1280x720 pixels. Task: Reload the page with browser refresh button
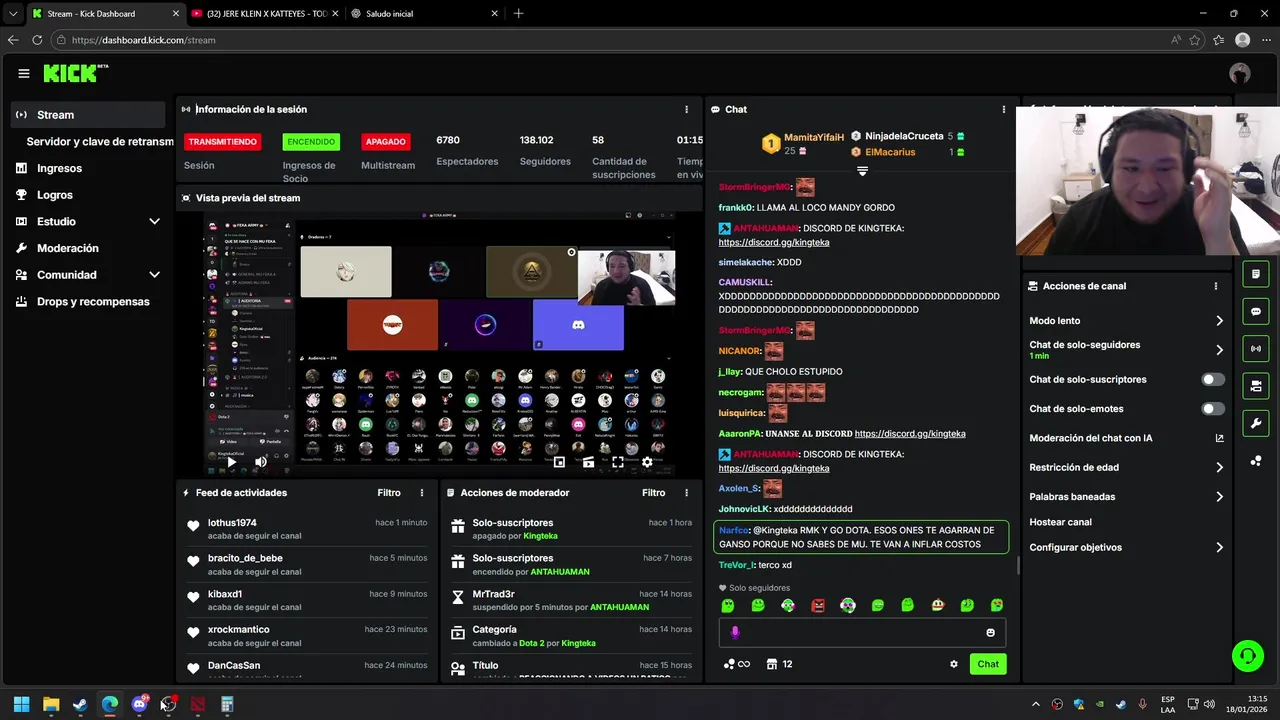coord(37,40)
